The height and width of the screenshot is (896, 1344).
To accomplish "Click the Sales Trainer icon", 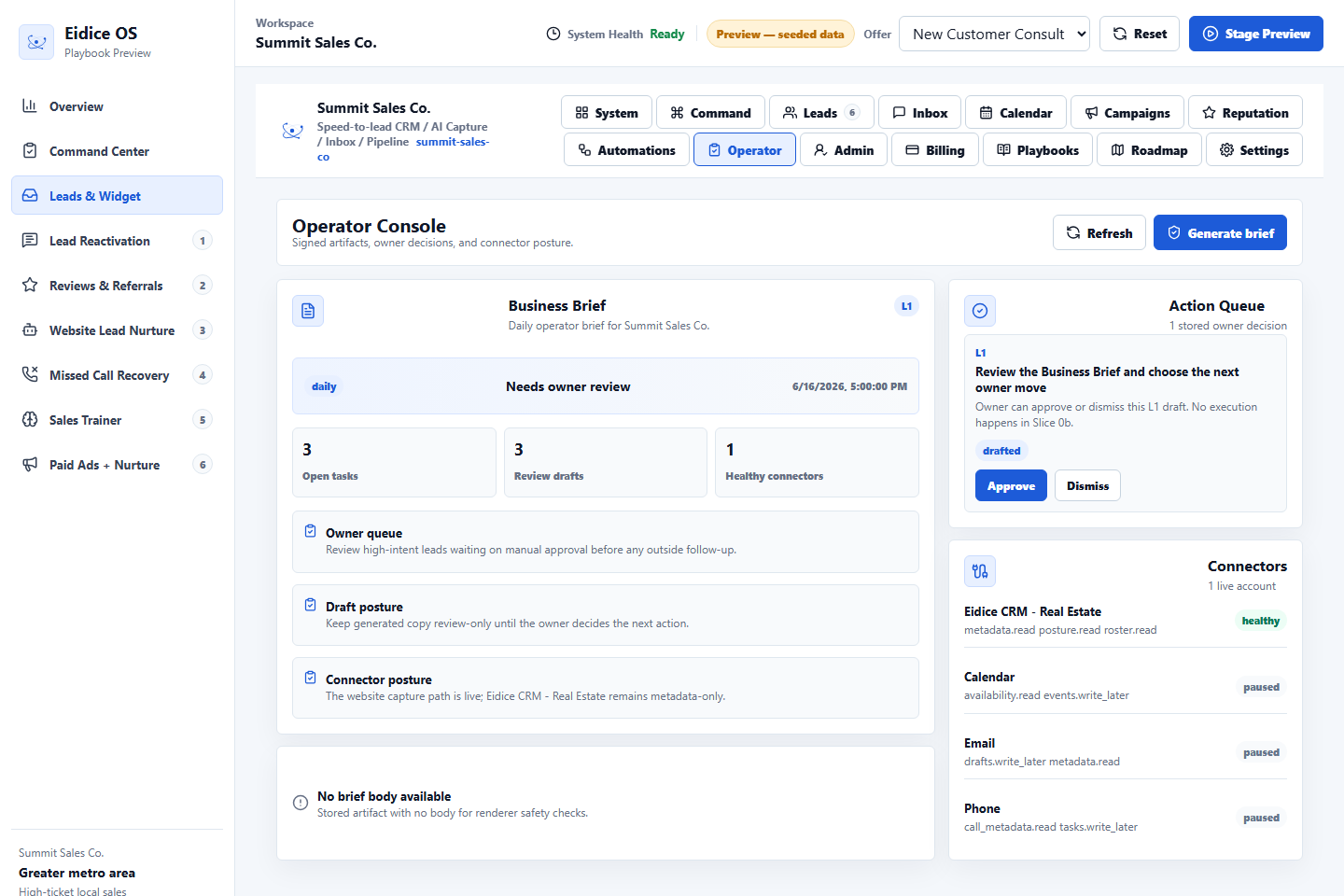I will 30,419.
